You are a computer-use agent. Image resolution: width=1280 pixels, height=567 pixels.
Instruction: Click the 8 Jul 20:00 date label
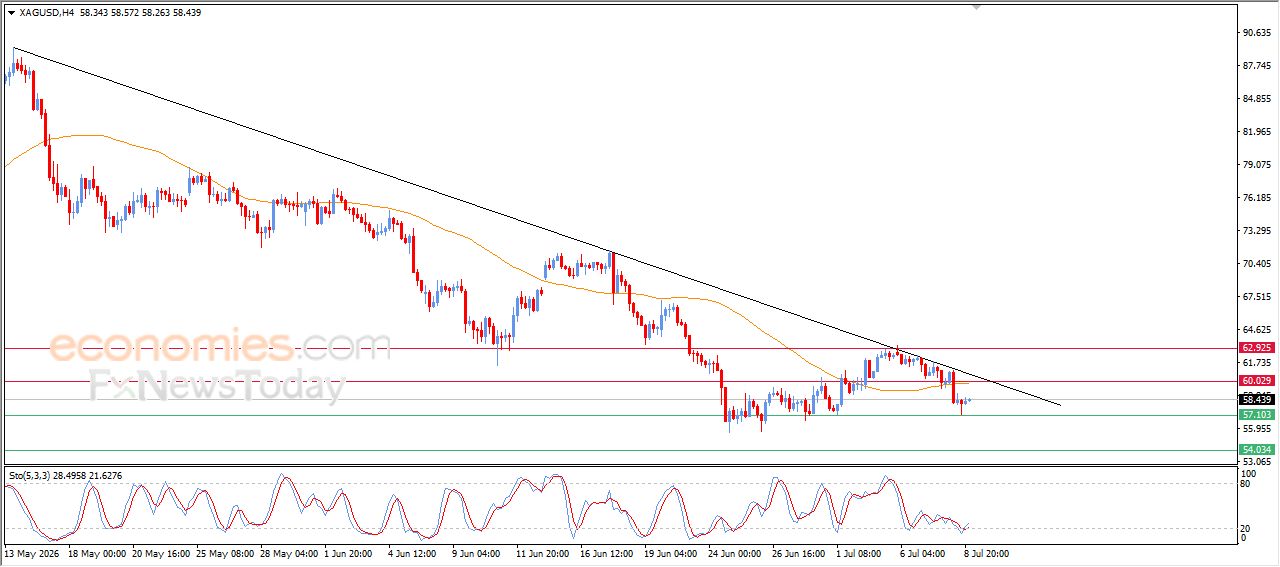[986, 552]
